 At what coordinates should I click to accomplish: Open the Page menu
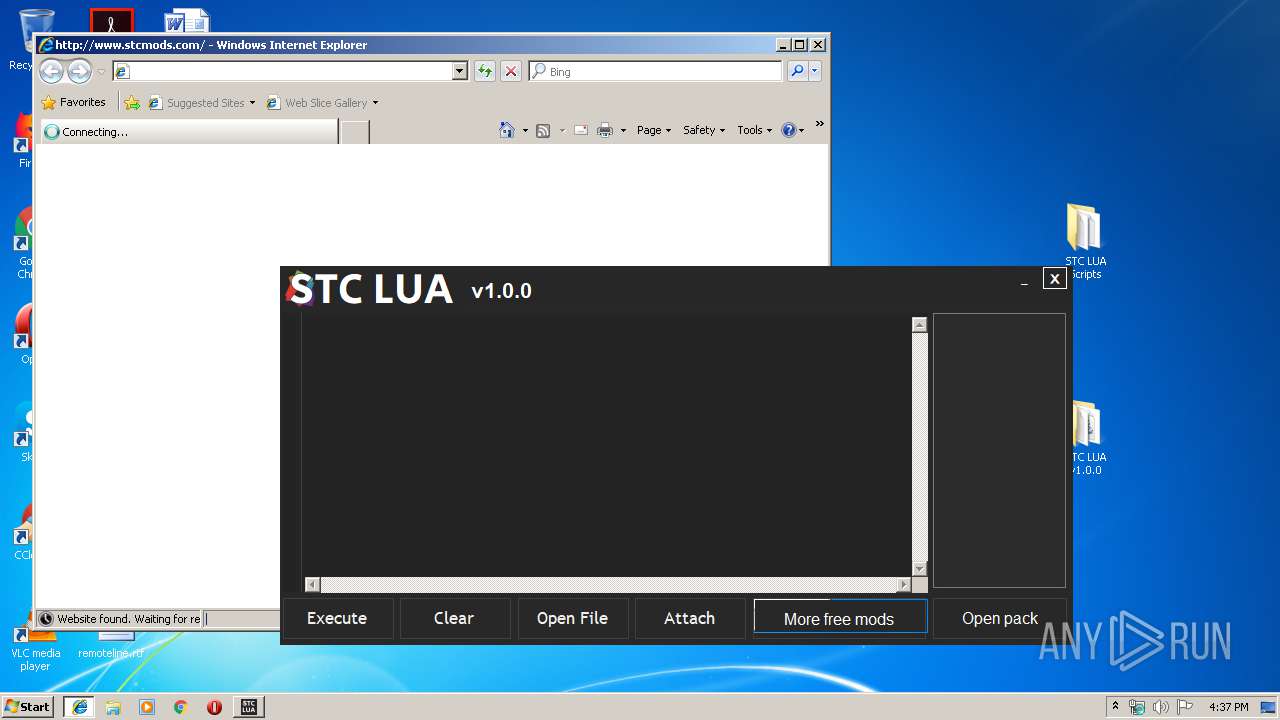[x=654, y=130]
